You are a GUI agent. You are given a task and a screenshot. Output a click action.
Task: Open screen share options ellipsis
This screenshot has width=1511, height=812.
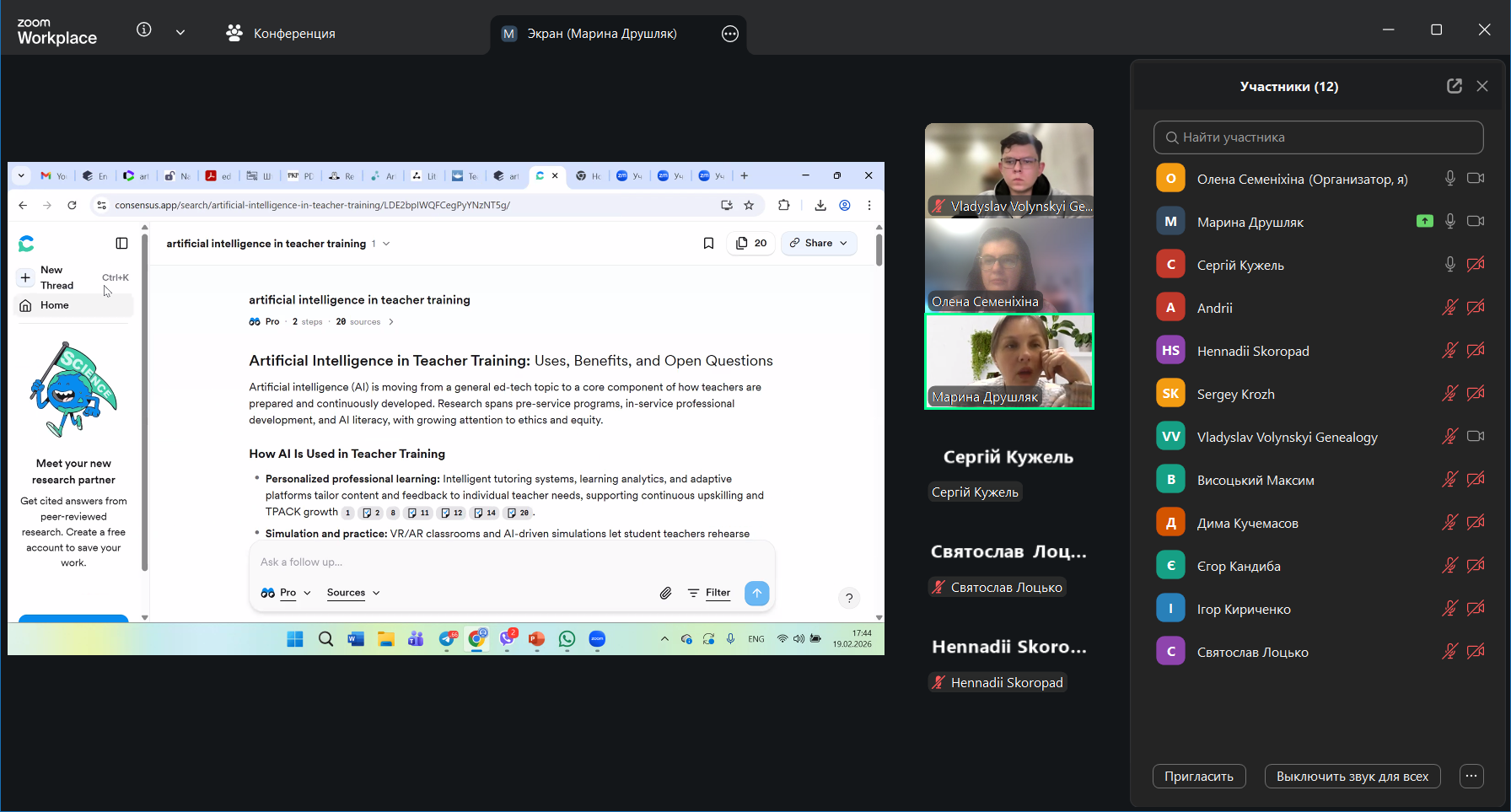pyautogui.click(x=730, y=34)
